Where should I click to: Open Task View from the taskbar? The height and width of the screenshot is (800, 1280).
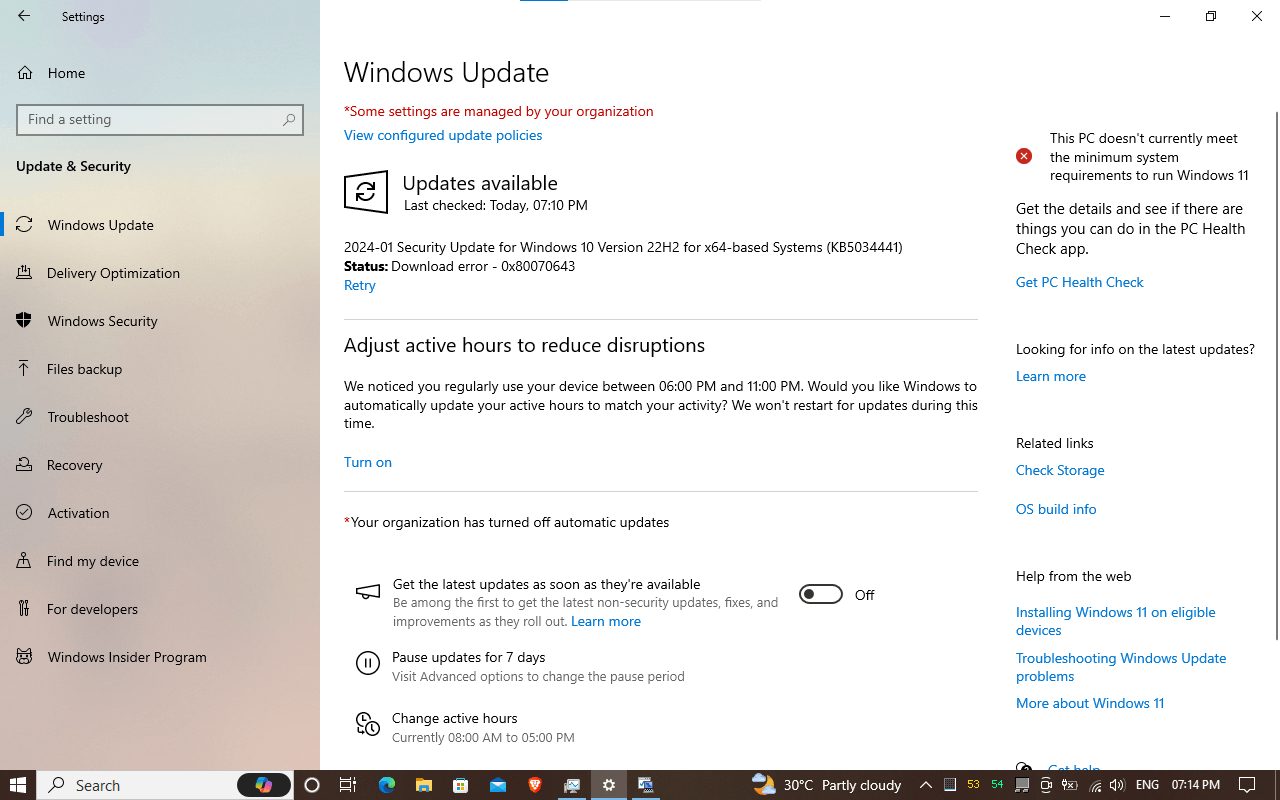point(348,785)
